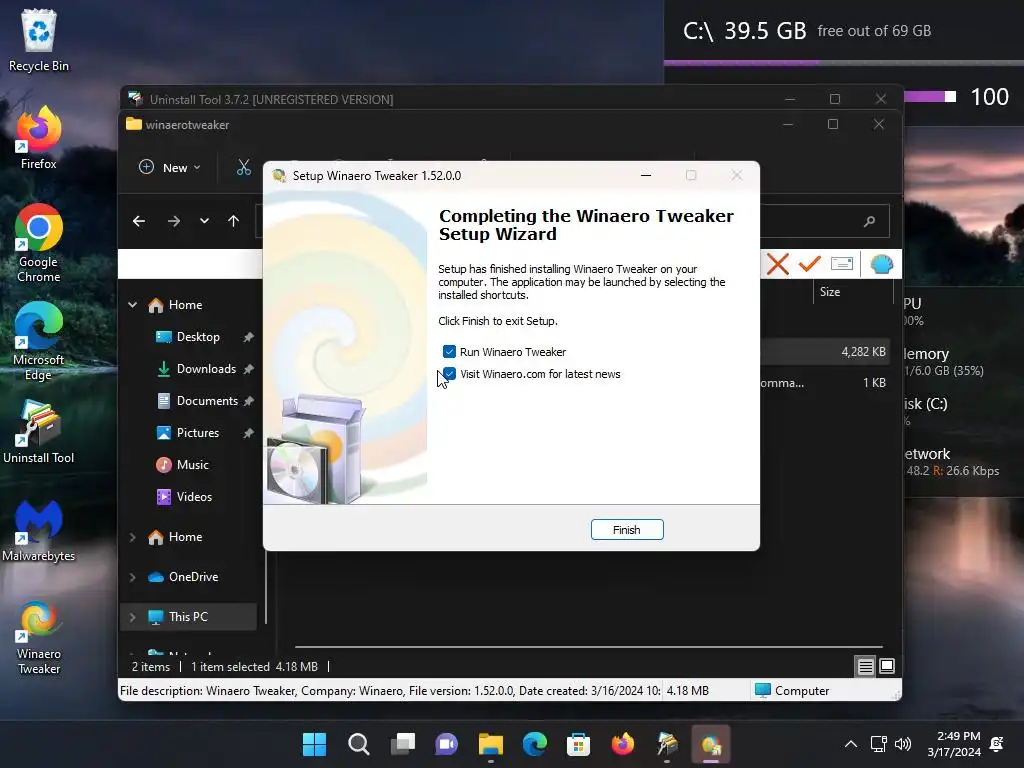
Task: Expand the second Home tree node
Action: click(133, 537)
